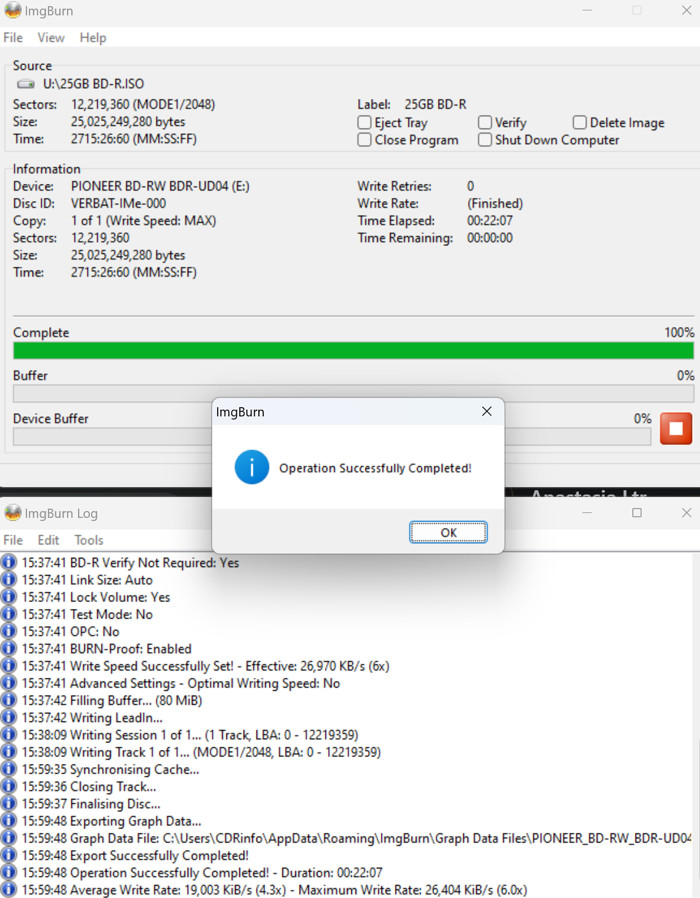The height and width of the screenshot is (898, 700).
Task: Click info icon beside Average Write Rate line
Action: coord(9,889)
